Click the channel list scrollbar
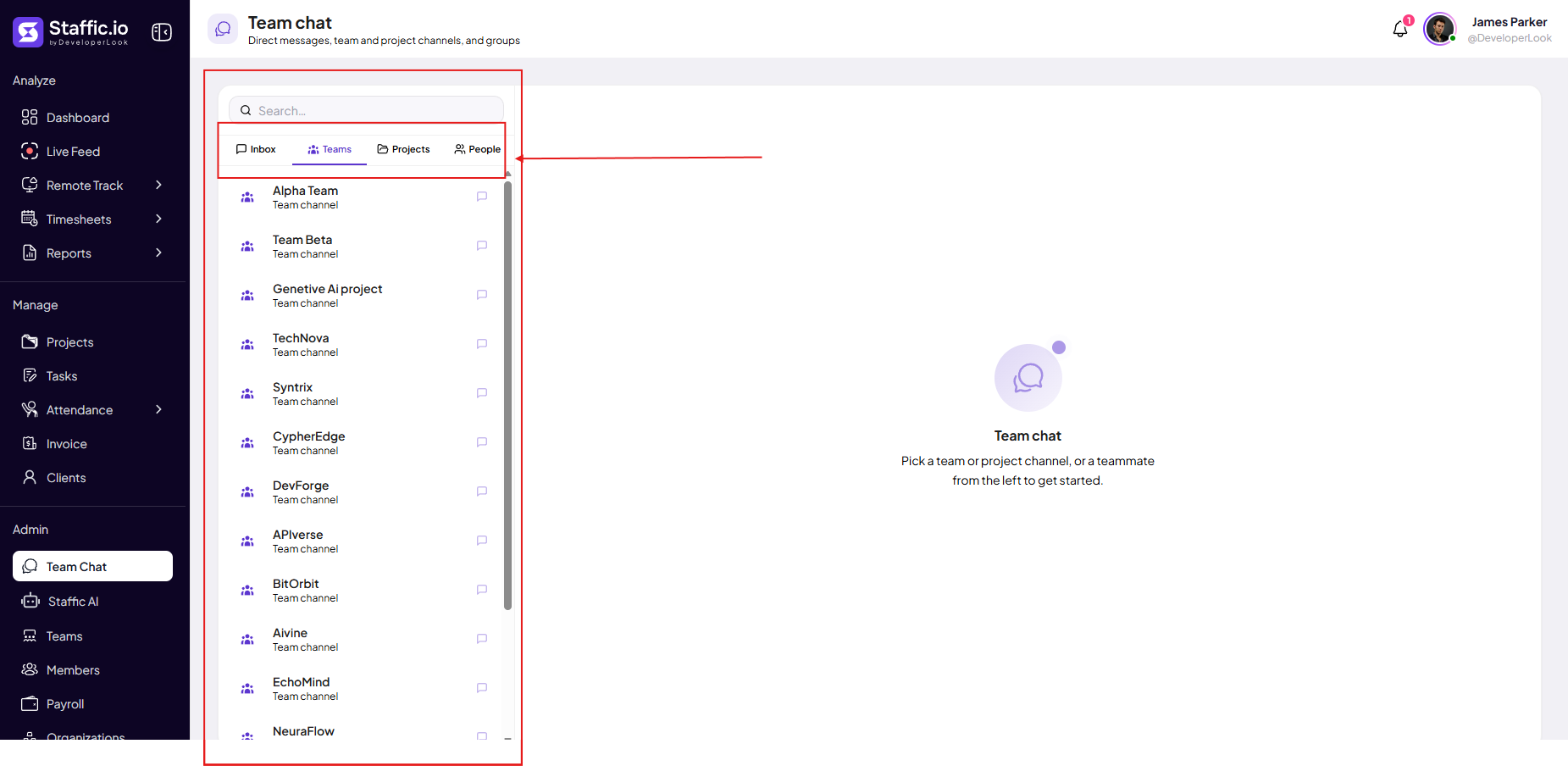Screen dimensions: 1568x766 pos(508,395)
